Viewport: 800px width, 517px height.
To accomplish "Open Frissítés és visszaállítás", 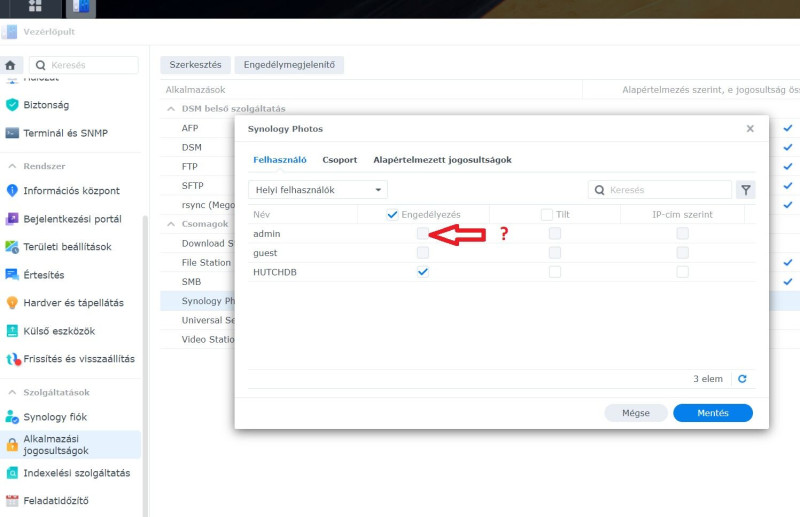I will click(x=70, y=359).
